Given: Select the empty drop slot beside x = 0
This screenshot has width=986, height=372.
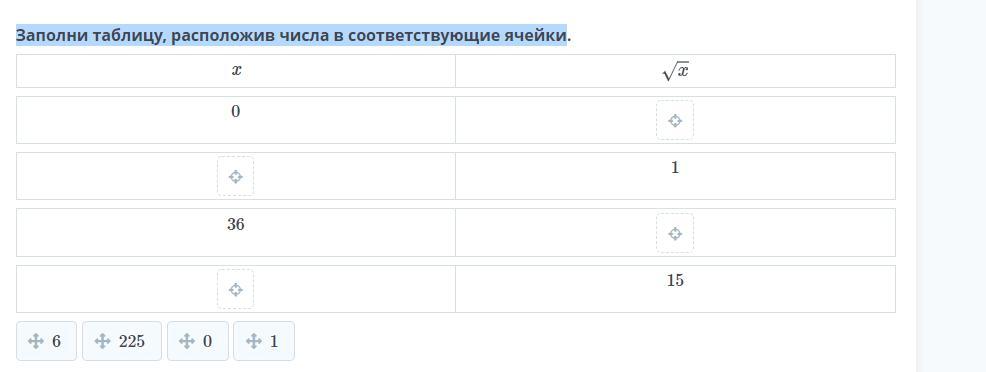Looking at the screenshot, I should click(x=675, y=120).
